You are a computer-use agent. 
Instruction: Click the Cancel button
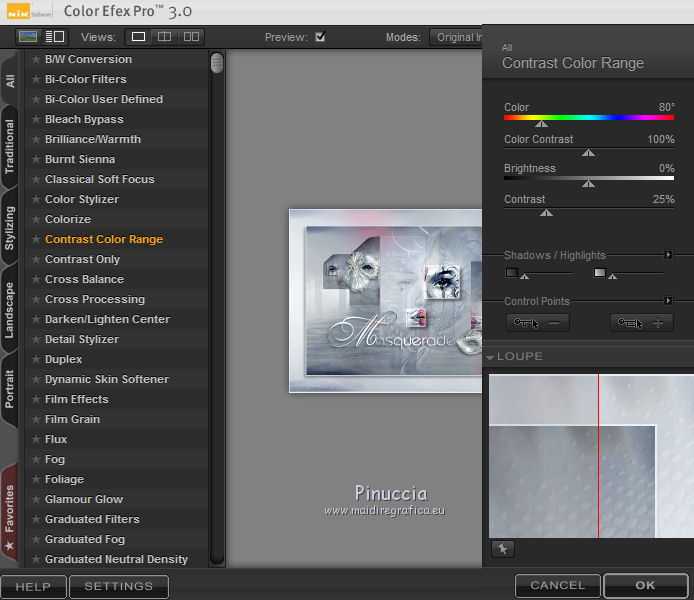click(557, 586)
